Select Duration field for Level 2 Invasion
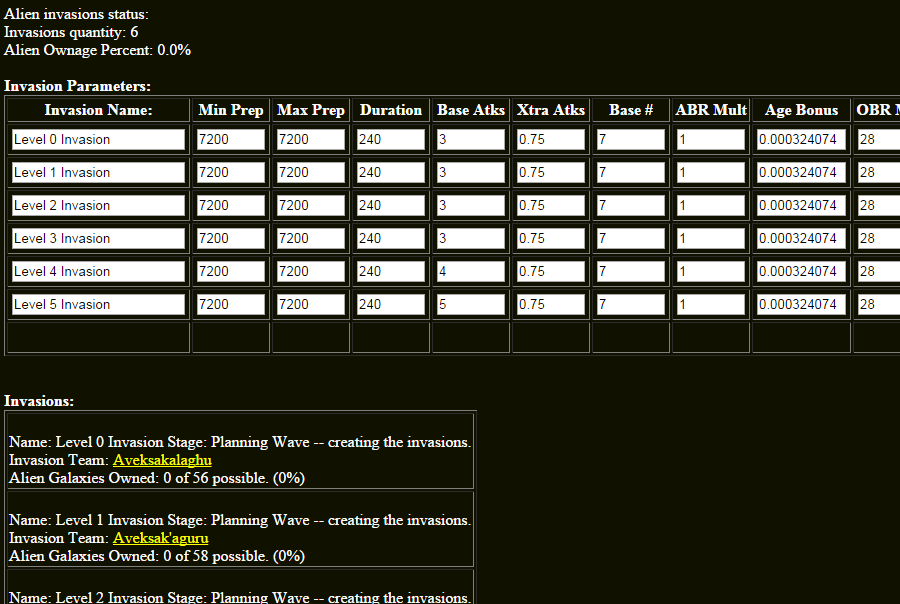The image size is (900, 604). 390,206
